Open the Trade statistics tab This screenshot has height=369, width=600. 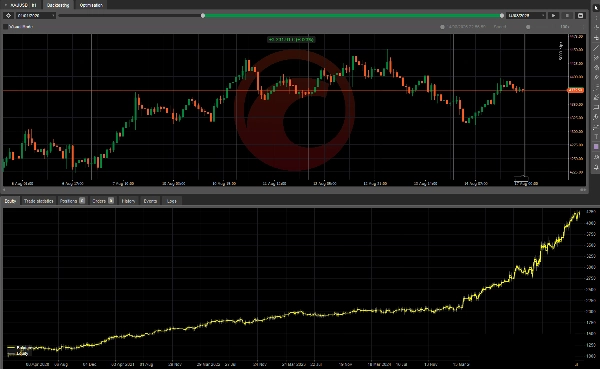tap(38, 201)
